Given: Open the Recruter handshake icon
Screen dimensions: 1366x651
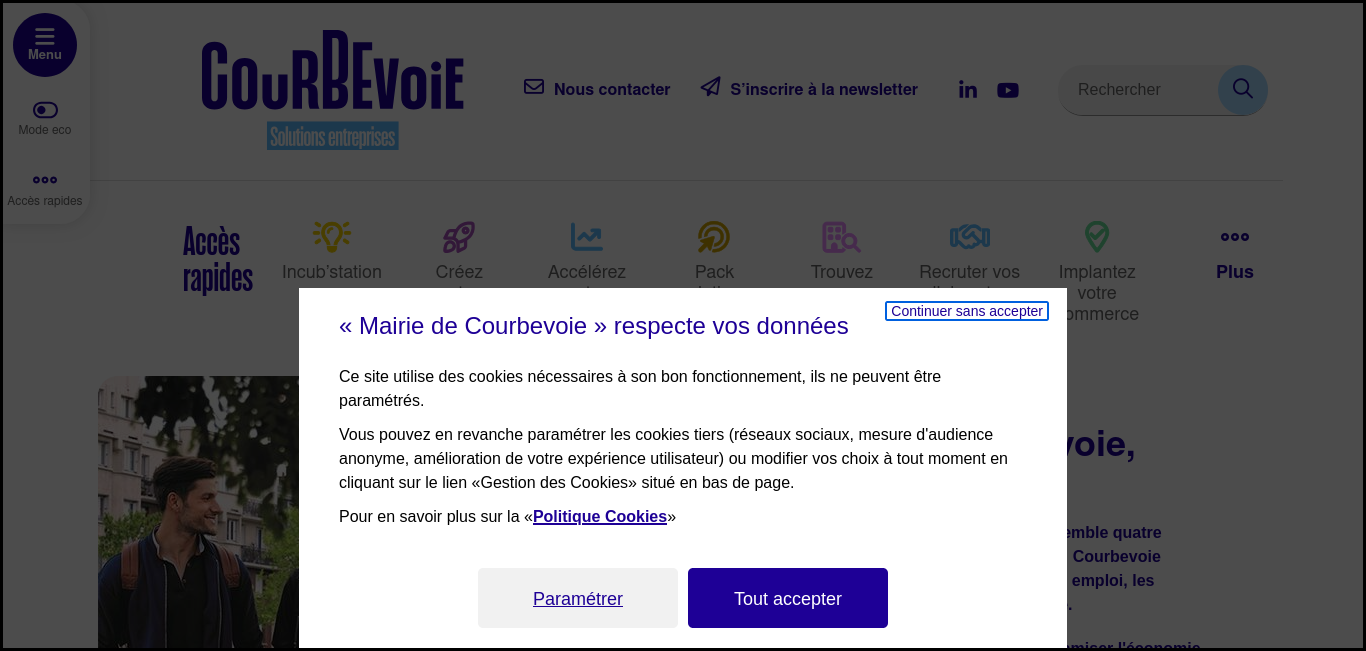Looking at the screenshot, I should click(x=970, y=237).
